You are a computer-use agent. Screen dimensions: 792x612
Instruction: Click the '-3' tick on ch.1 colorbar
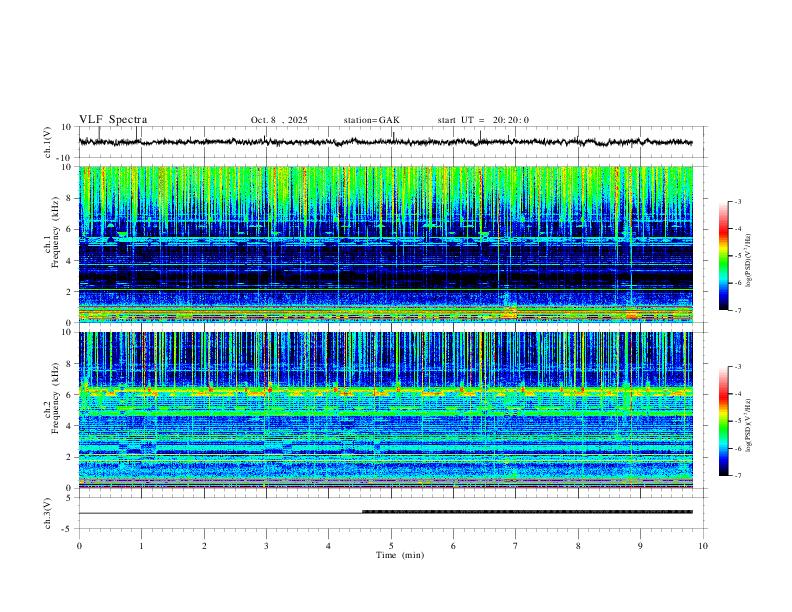[737, 201]
